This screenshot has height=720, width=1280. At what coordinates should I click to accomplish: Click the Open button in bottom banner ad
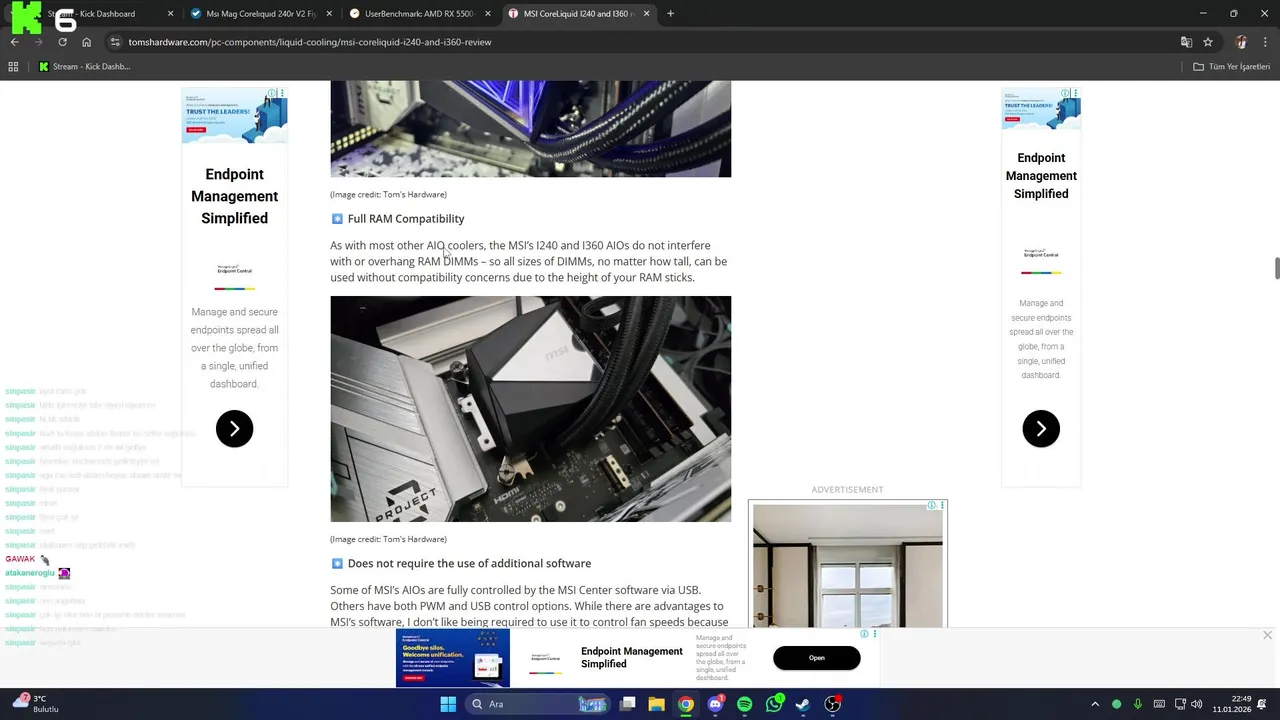tap(817, 658)
